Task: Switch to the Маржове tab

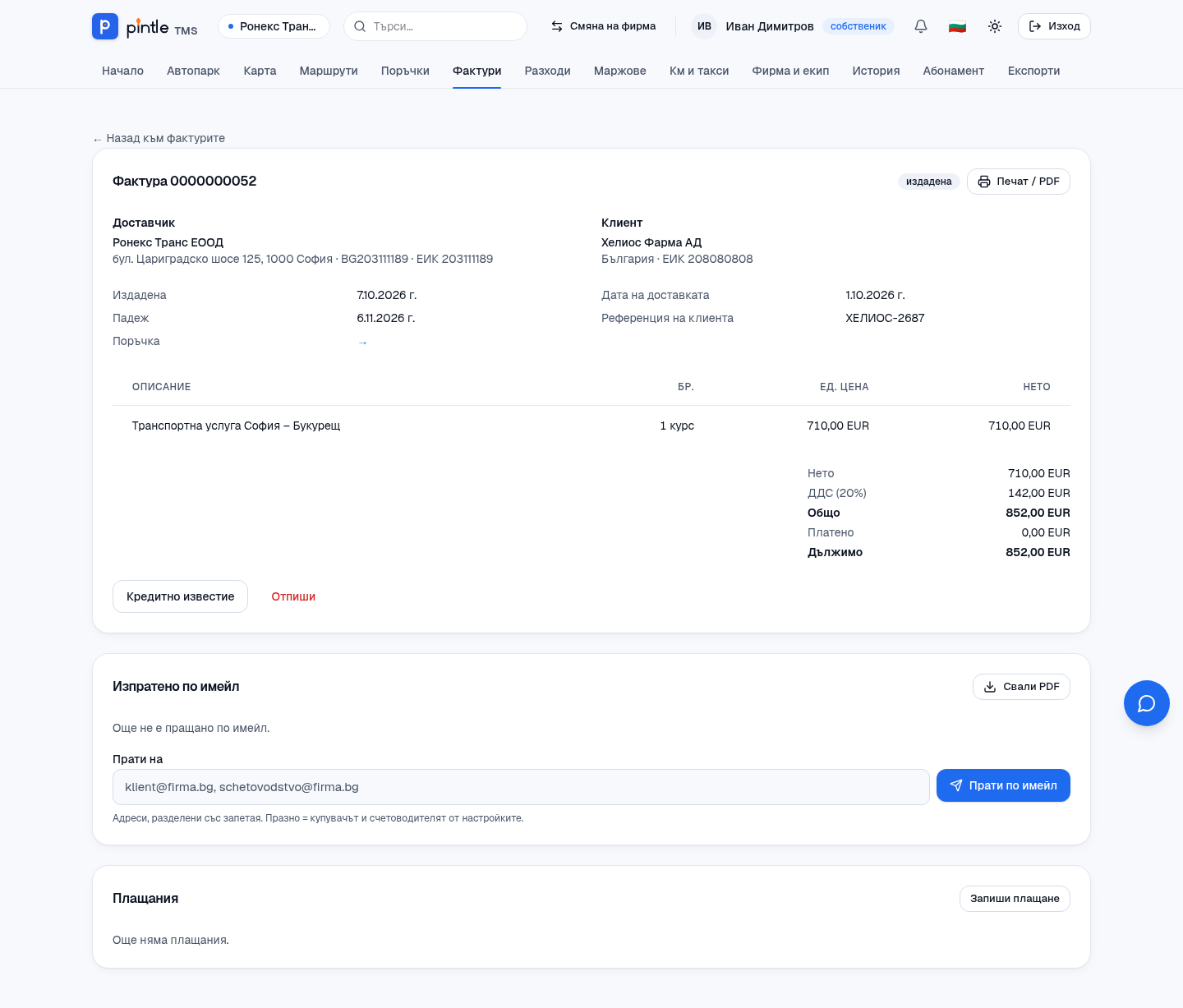Action: click(x=619, y=71)
